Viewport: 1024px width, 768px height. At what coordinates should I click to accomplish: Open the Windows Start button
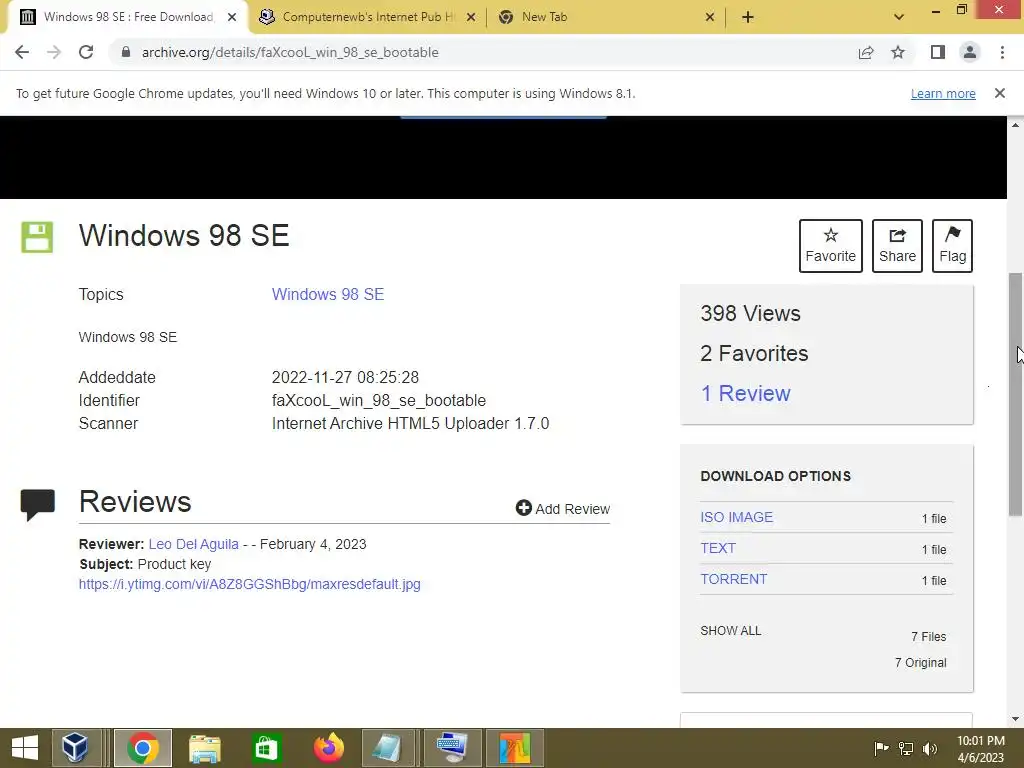[25, 748]
